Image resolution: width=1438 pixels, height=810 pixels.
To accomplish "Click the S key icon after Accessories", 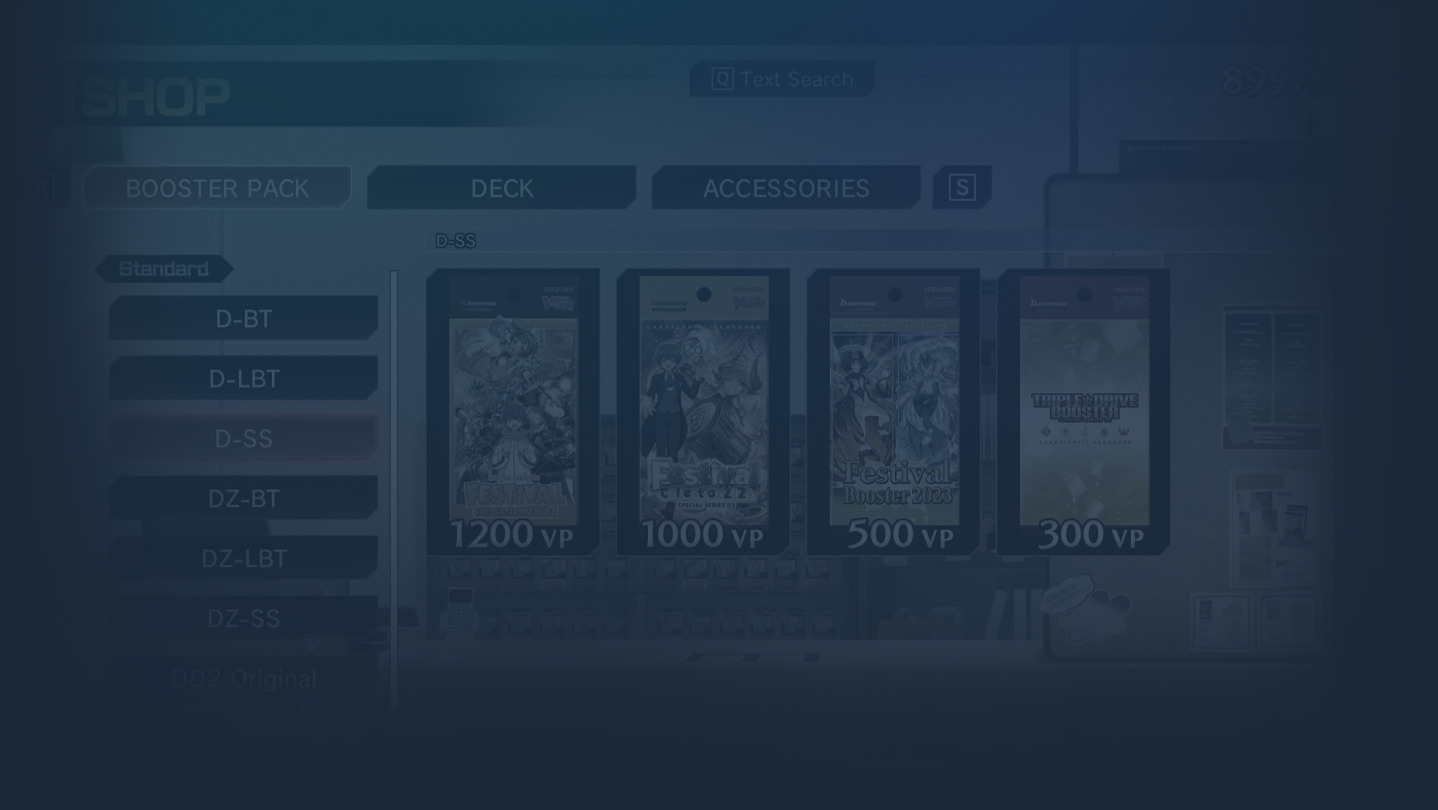I will point(962,187).
